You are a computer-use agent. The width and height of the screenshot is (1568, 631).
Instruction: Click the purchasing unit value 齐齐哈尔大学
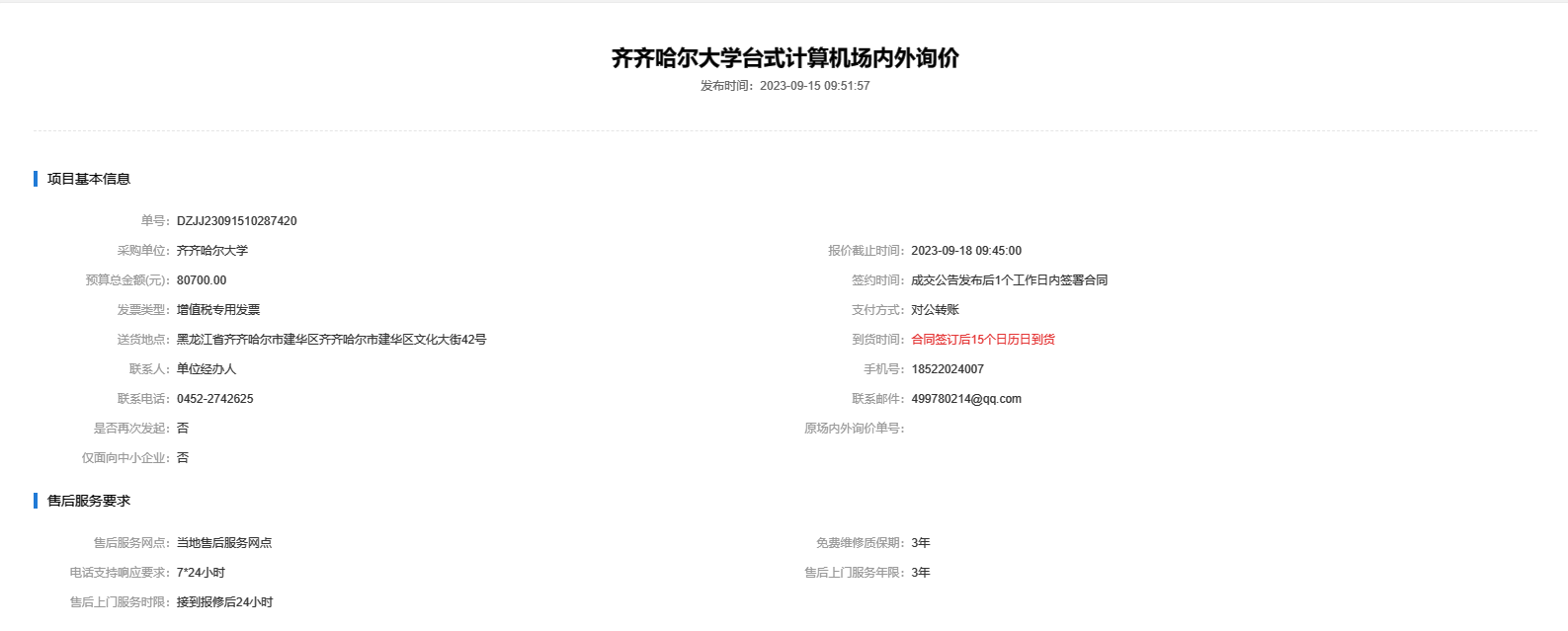(x=212, y=251)
